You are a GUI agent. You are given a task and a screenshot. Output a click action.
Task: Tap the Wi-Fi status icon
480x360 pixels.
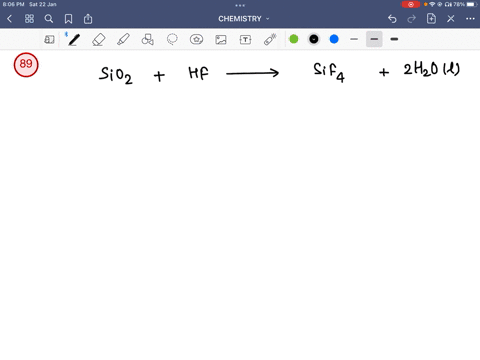click(432, 4)
